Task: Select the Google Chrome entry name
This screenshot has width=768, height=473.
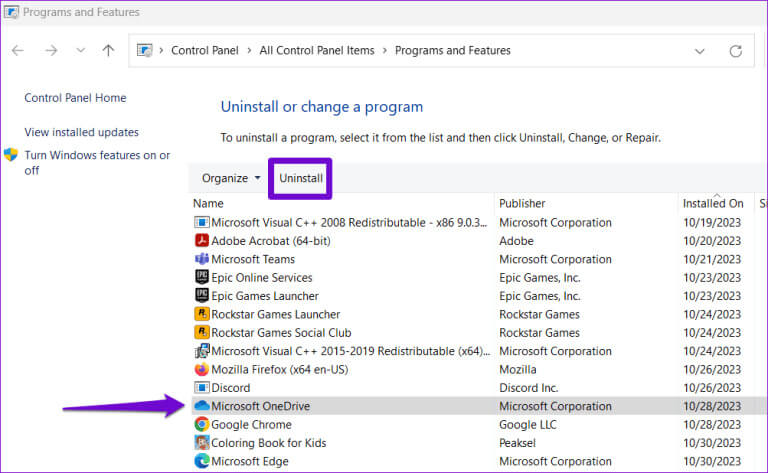Action: (x=251, y=425)
